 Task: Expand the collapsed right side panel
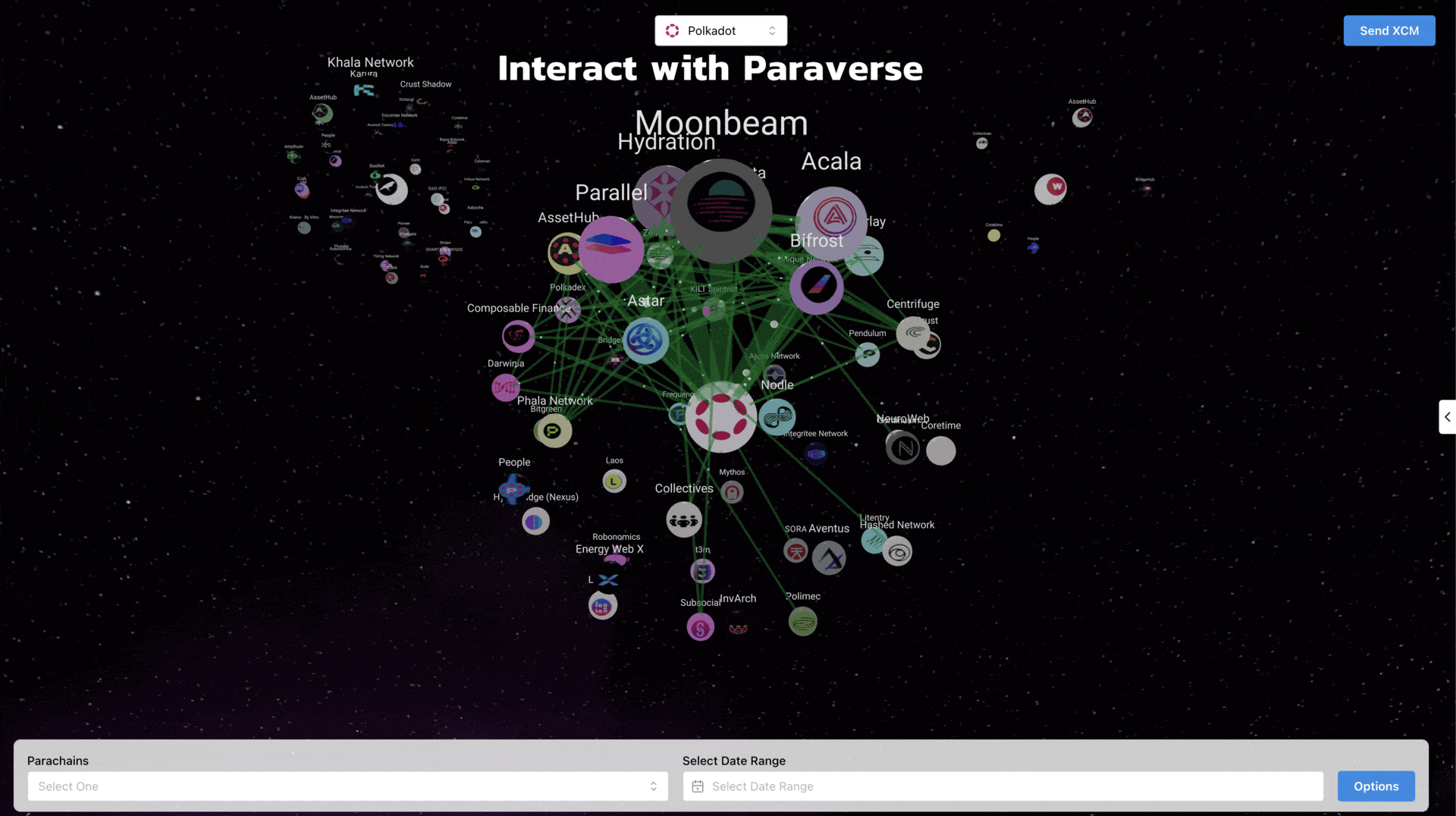(1447, 417)
